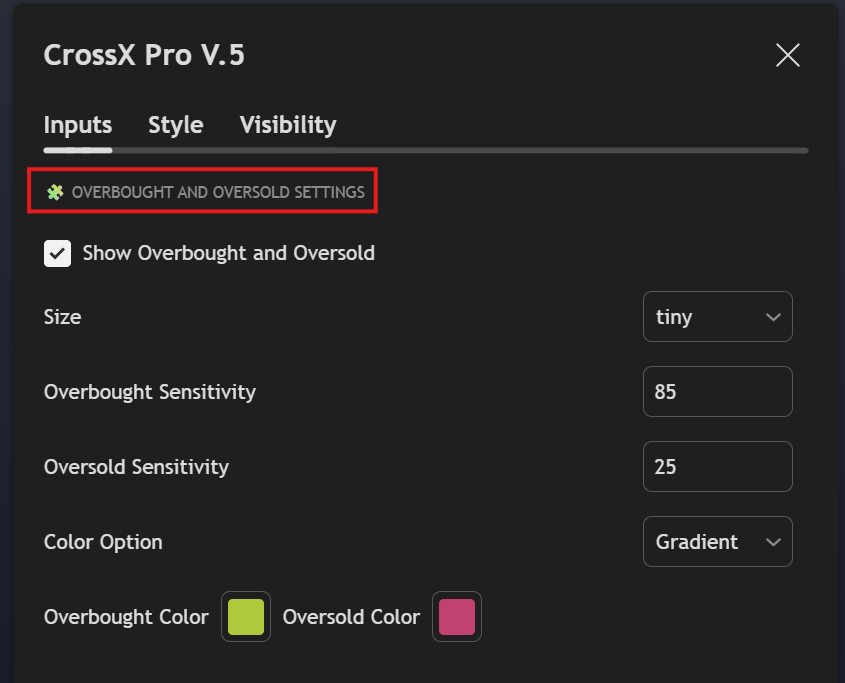Click the chevron arrow in the Gradient dropdown

(x=772, y=542)
